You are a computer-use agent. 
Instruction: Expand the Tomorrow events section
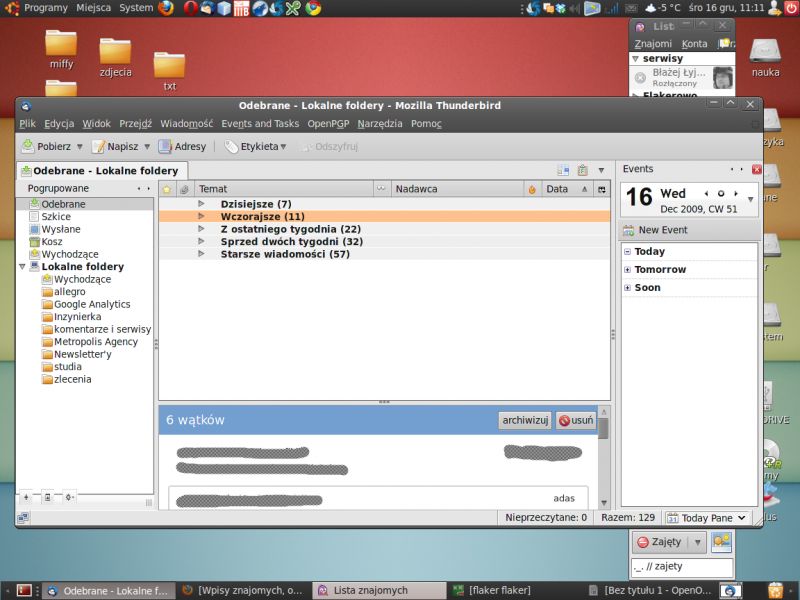coord(628,269)
